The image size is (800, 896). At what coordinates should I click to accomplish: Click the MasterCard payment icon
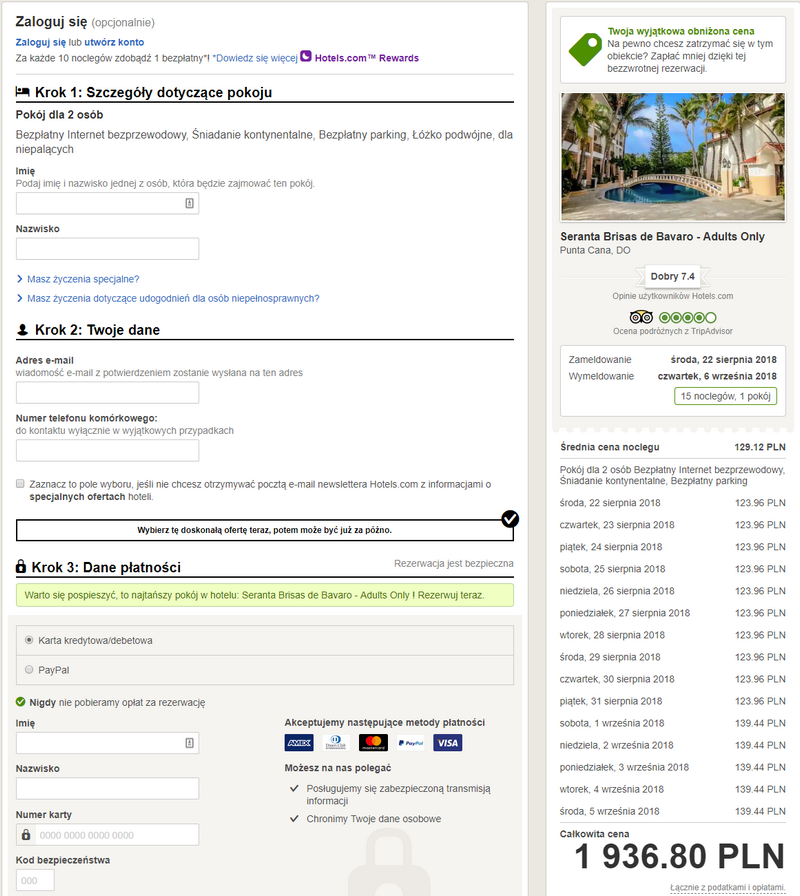(x=373, y=743)
